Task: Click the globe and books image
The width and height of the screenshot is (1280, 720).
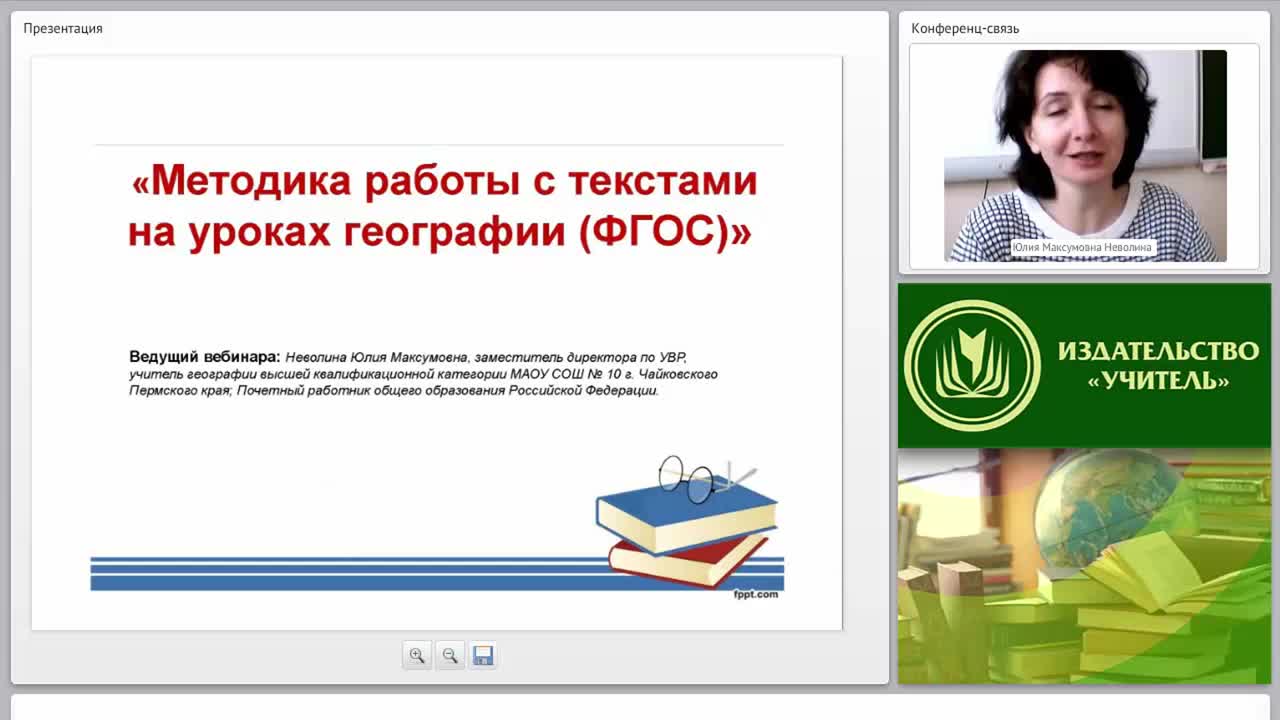Action: pyautogui.click(x=1084, y=566)
